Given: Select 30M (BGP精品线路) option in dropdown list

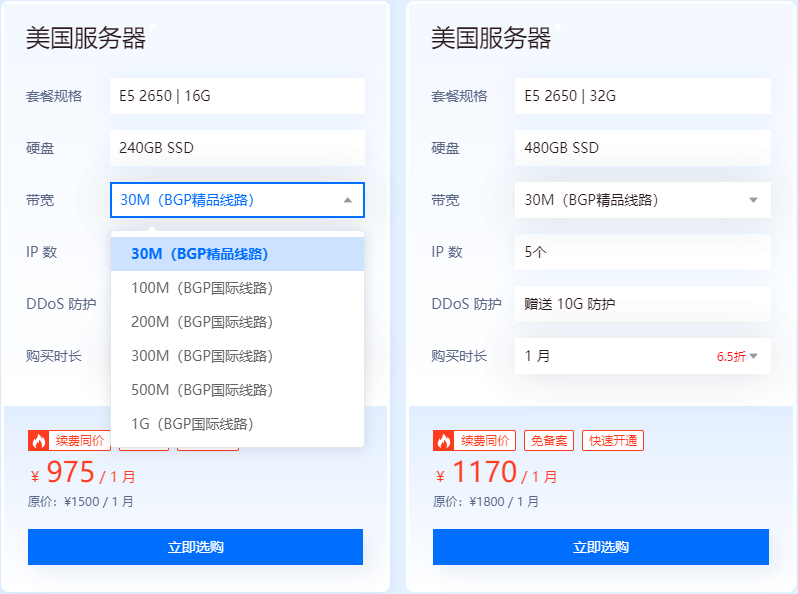Looking at the screenshot, I should pos(237,254).
